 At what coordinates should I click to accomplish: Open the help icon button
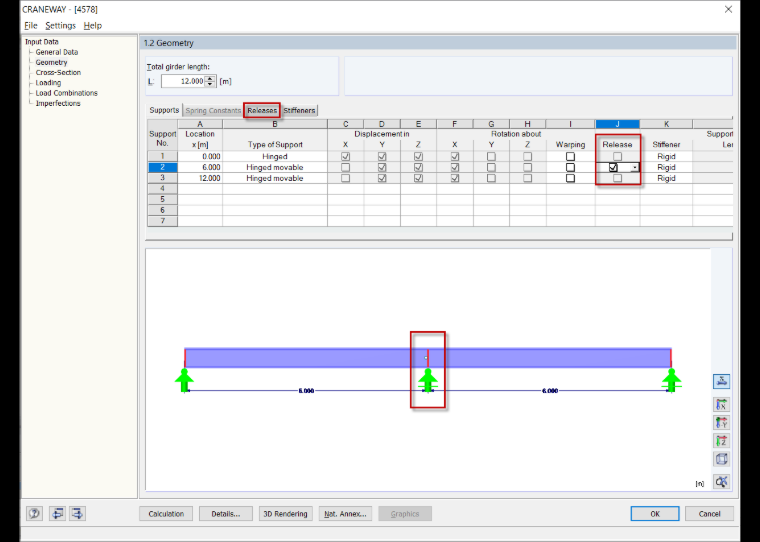pos(34,513)
